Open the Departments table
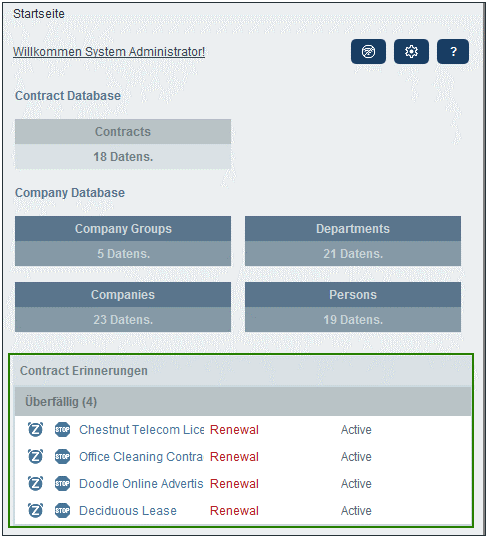Image resolution: width=488 pixels, height=538 pixels. [x=353, y=241]
